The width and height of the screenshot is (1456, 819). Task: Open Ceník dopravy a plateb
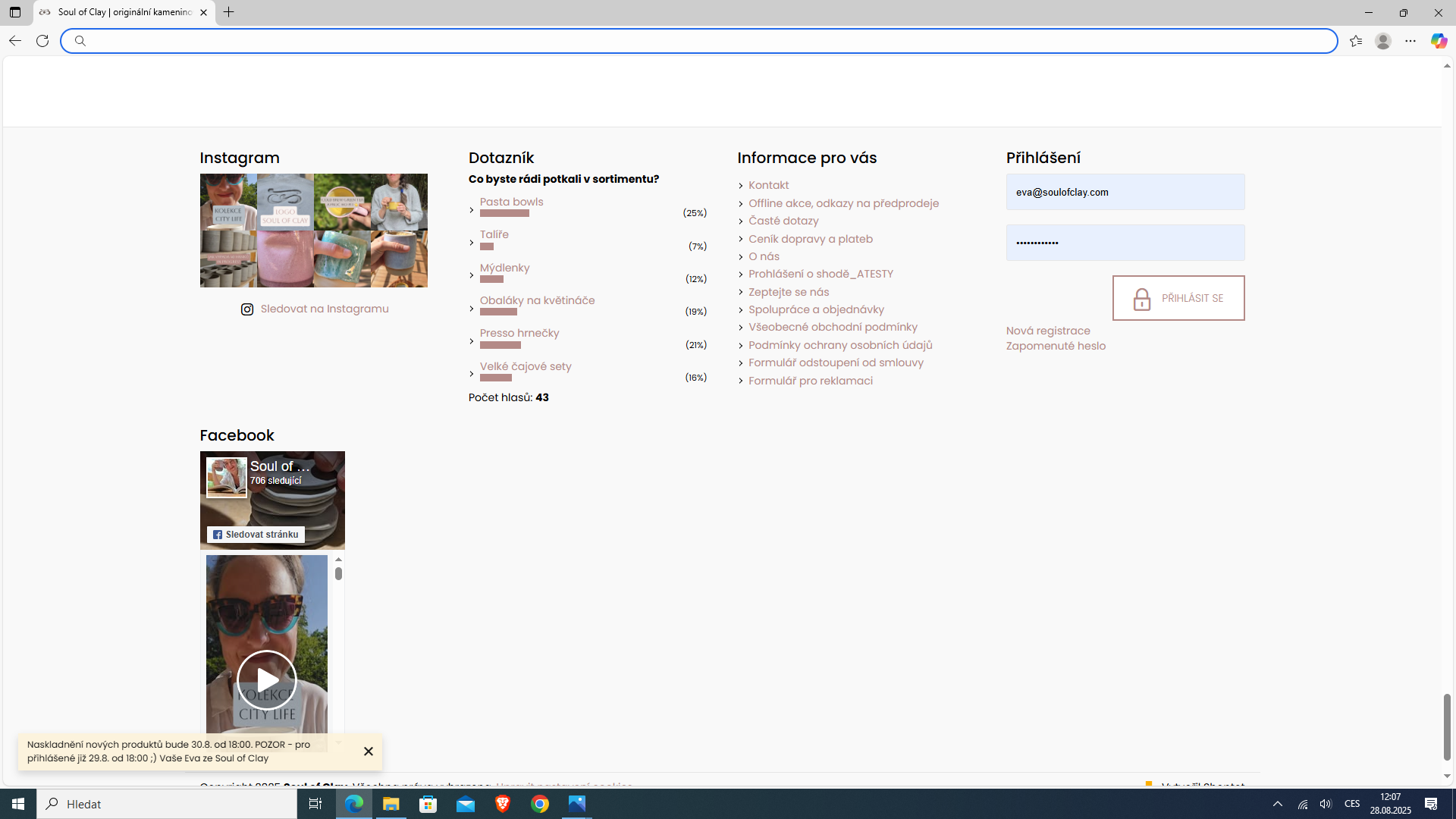coord(811,239)
